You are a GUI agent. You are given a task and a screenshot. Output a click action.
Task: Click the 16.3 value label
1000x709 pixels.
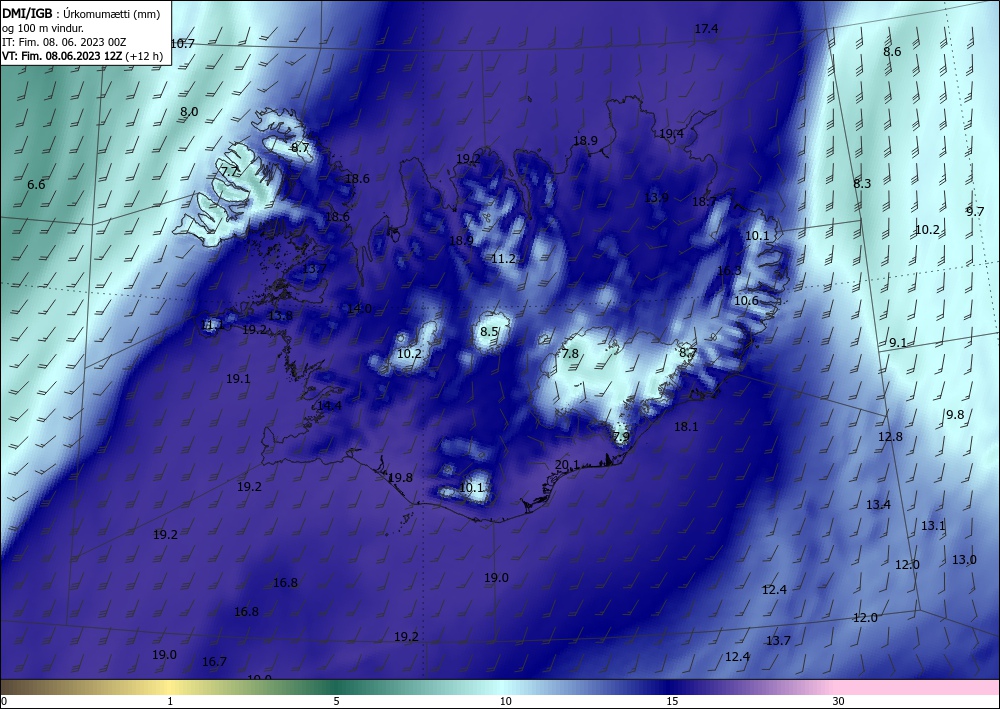click(729, 270)
